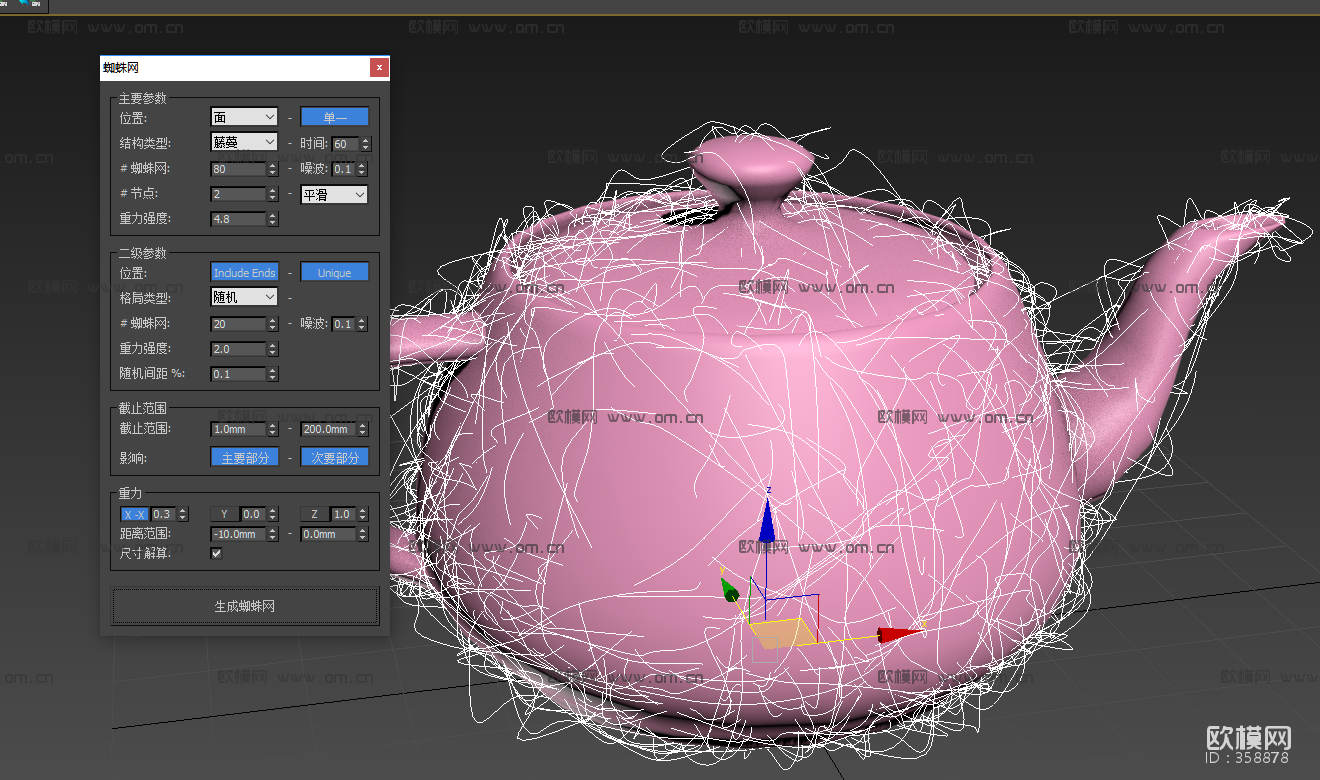Close the 蜘蛛网 dialog with red X
Image resolution: width=1320 pixels, height=780 pixels.
pyautogui.click(x=379, y=68)
